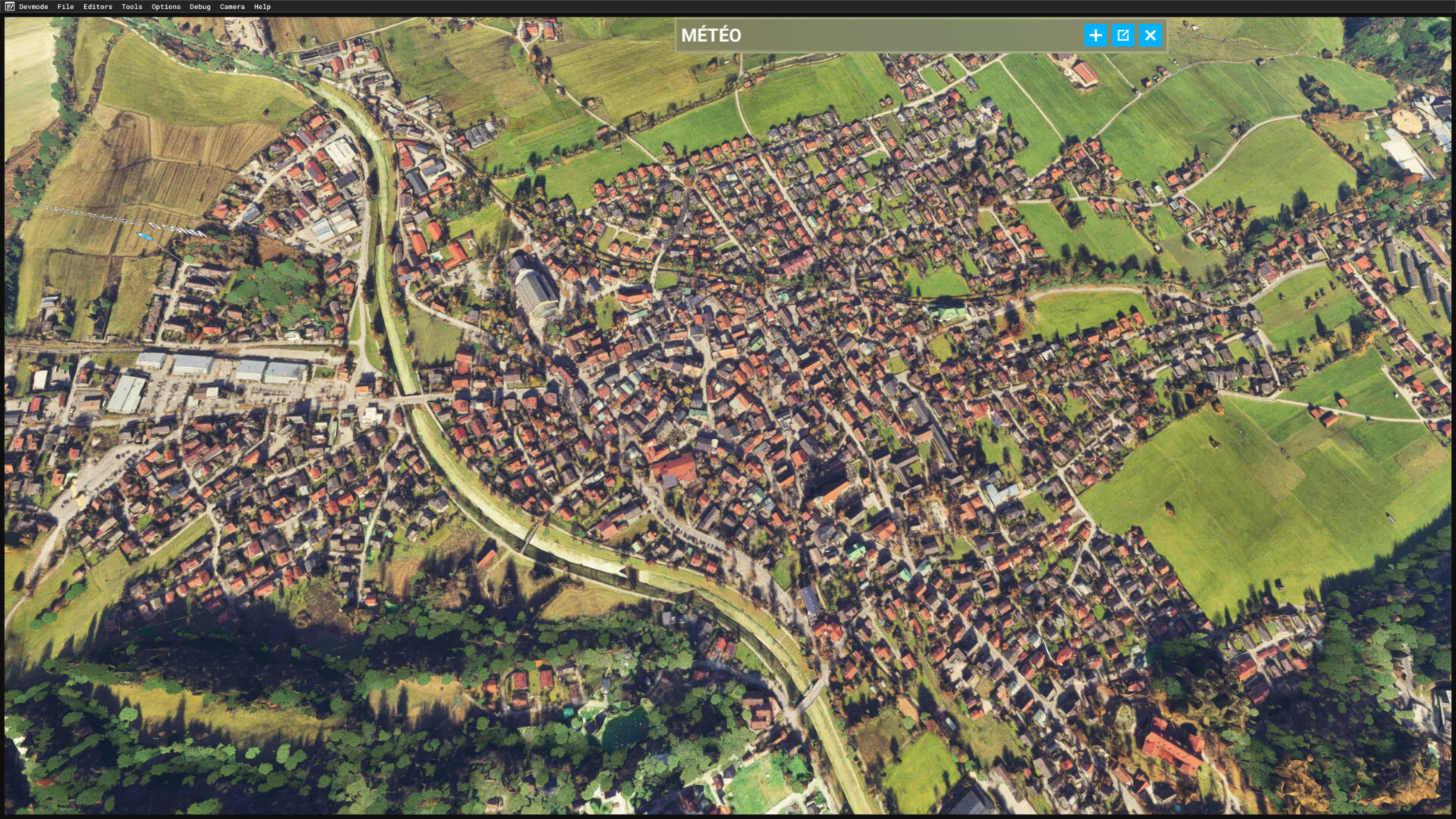Pop out the MÉTÉO panel to a new window
Image resolution: width=1456 pixels, height=819 pixels.
tap(1123, 35)
